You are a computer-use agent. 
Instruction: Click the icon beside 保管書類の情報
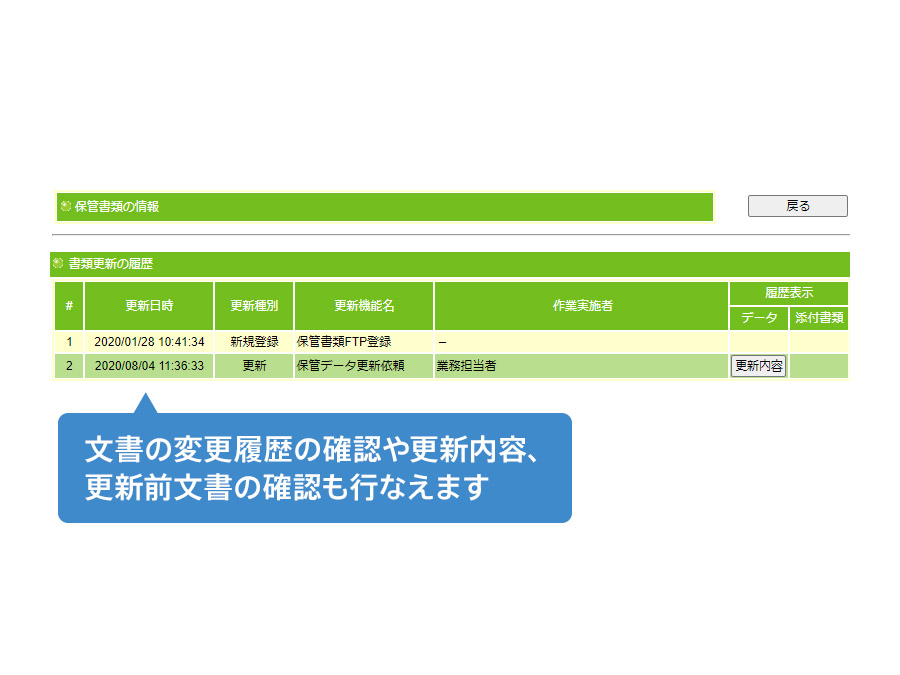click(x=66, y=207)
